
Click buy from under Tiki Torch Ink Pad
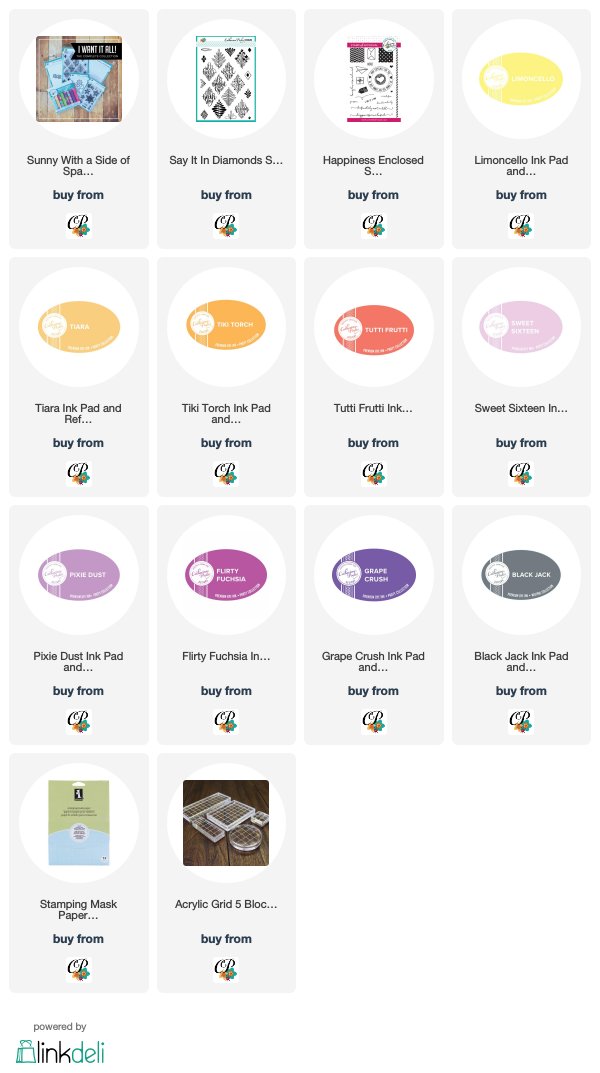coord(226,443)
